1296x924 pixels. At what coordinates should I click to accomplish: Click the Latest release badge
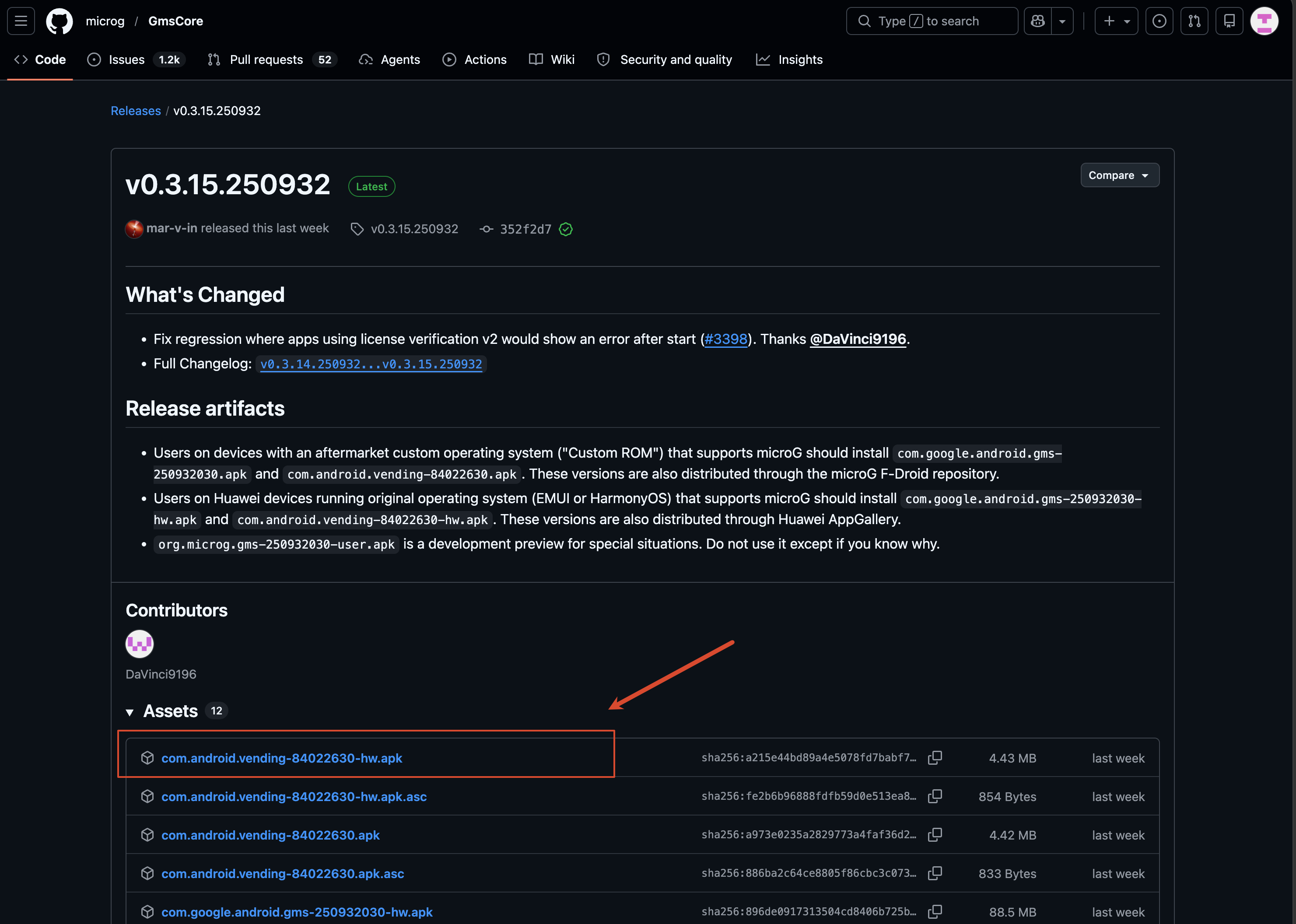(371, 187)
